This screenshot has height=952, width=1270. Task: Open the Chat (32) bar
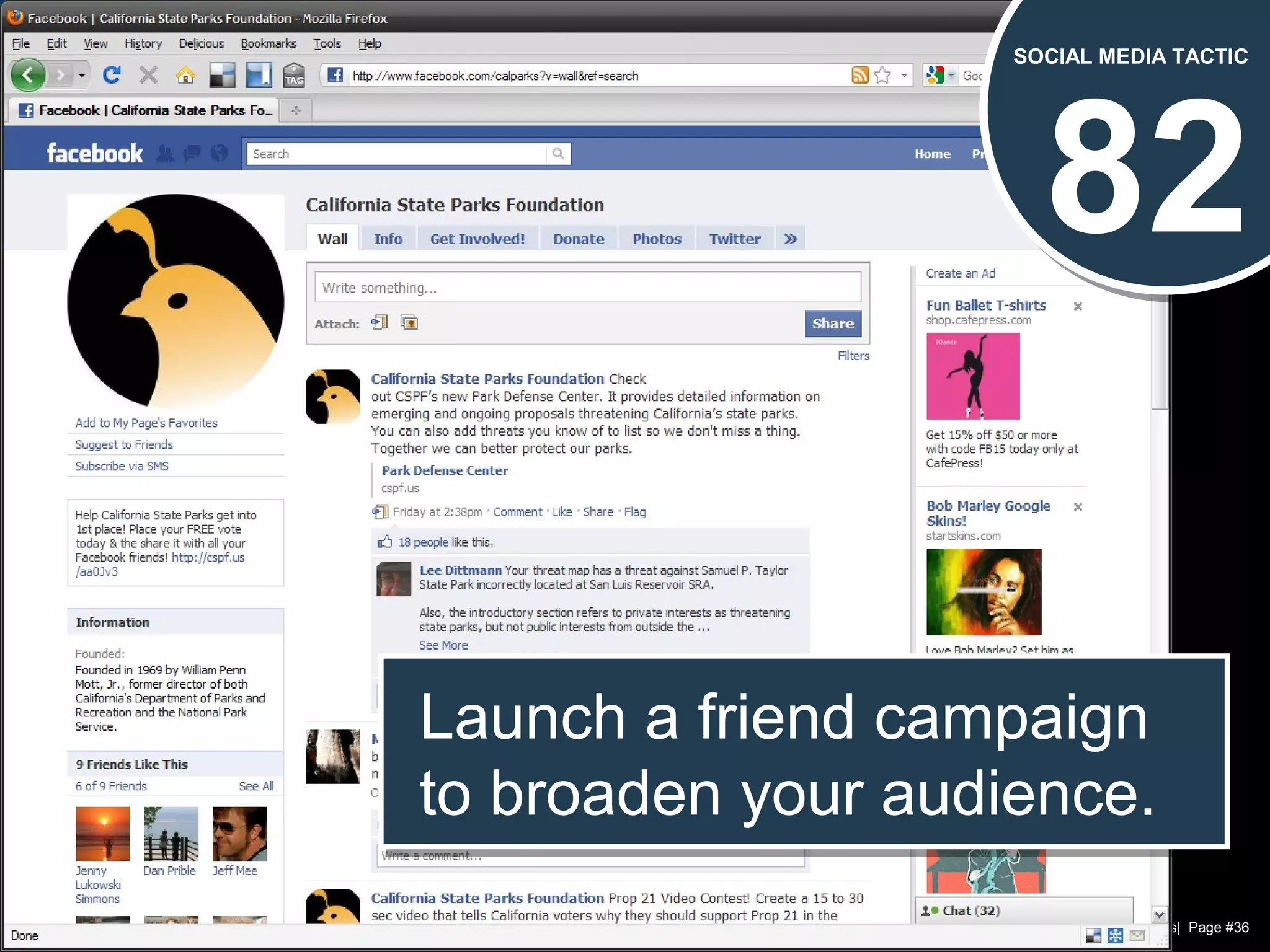coord(1024,910)
